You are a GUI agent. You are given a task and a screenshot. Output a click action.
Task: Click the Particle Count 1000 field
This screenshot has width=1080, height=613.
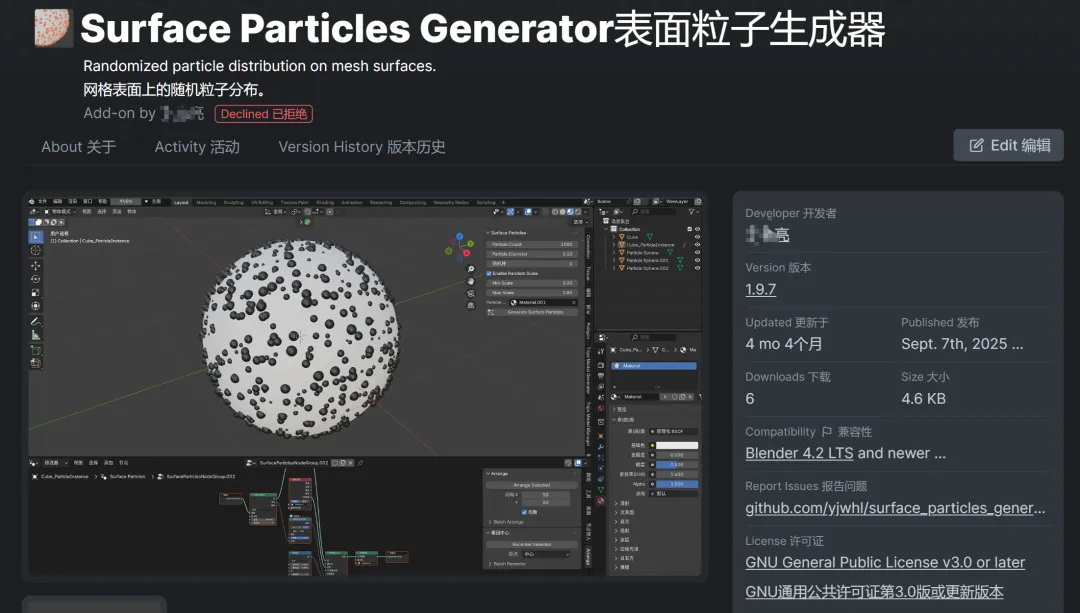pos(532,245)
